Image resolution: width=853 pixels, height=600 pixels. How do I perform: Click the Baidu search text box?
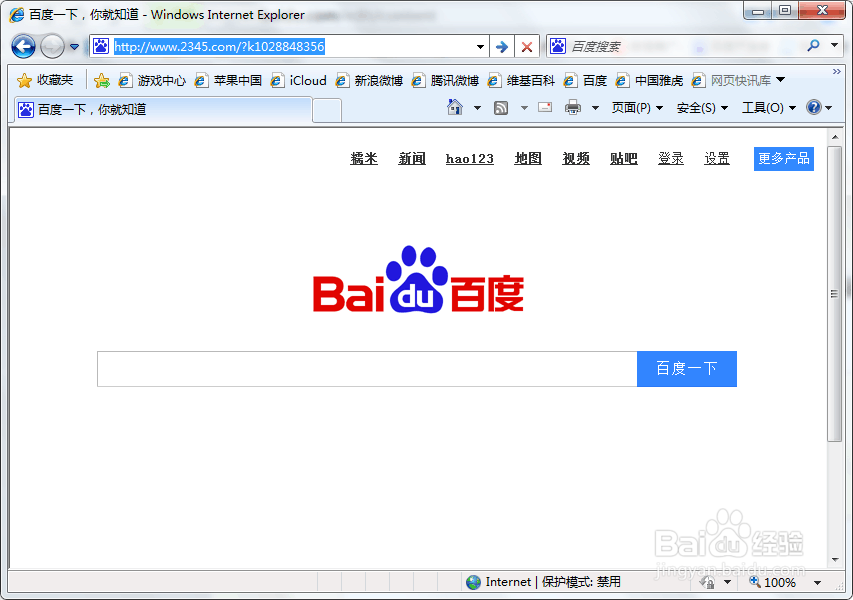367,369
